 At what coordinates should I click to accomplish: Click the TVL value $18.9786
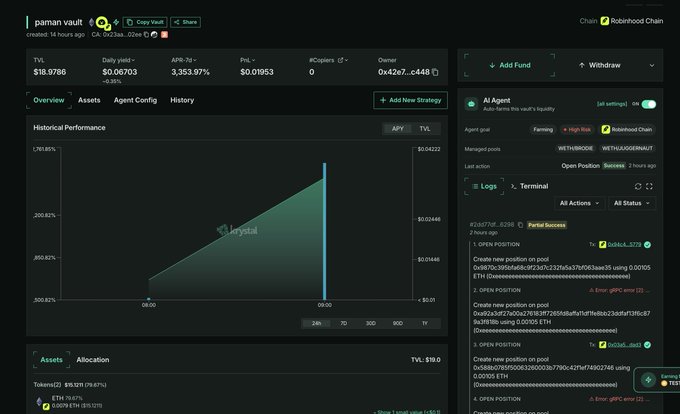[50, 72]
